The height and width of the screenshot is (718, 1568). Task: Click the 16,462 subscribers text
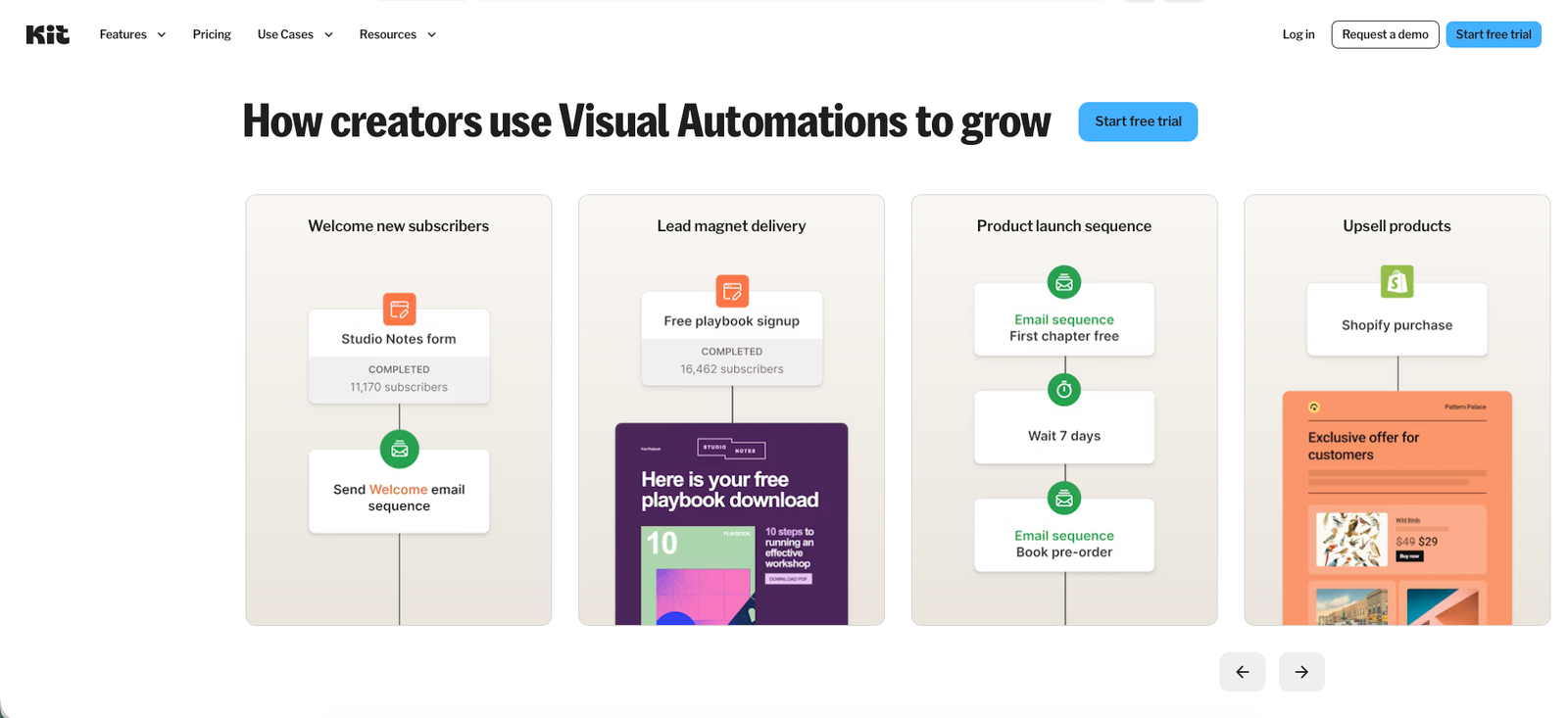click(732, 369)
